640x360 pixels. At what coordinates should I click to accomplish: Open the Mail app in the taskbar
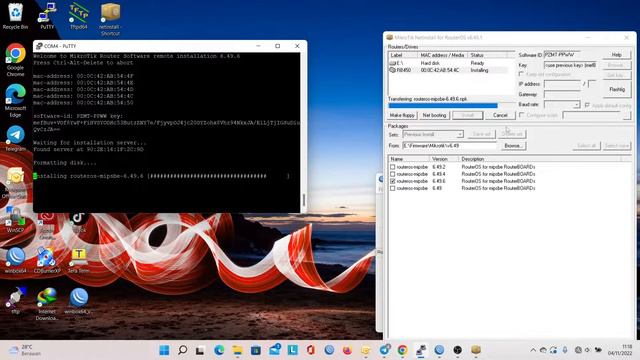[274, 350]
